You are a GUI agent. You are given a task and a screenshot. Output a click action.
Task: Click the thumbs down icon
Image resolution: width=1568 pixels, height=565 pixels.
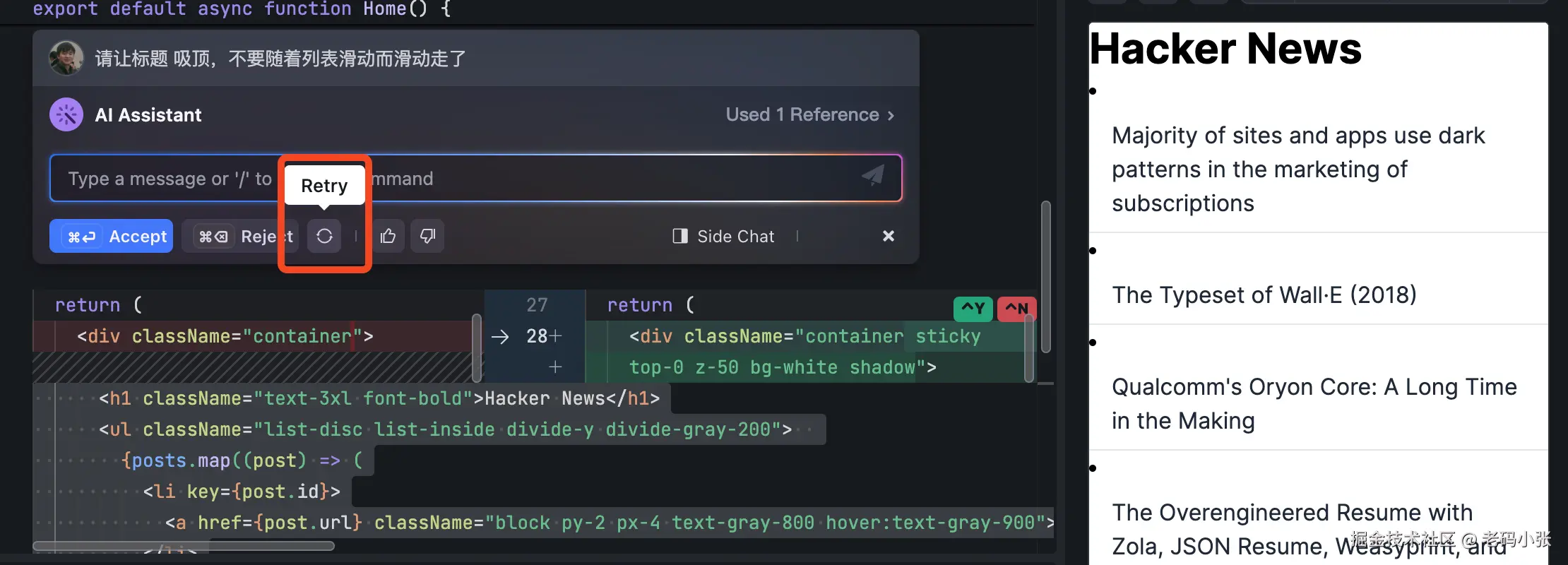point(427,236)
